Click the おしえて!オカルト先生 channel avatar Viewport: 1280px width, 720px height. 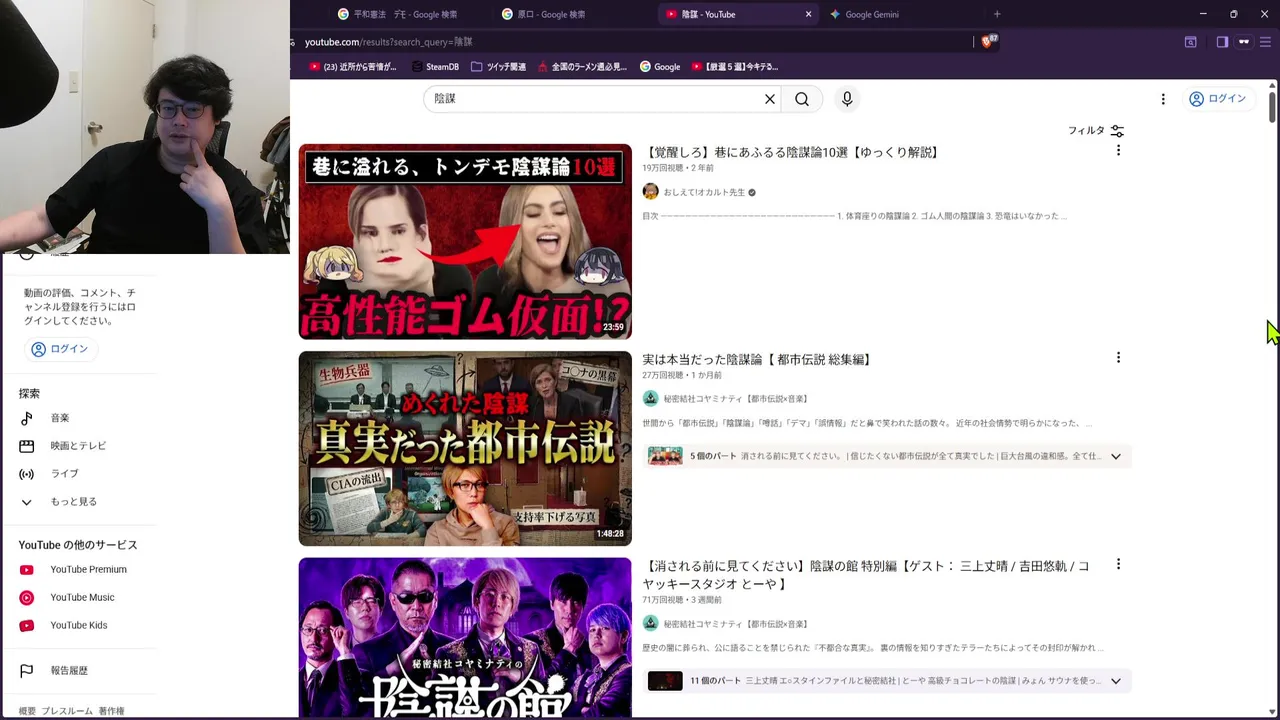[x=650, y=192]
